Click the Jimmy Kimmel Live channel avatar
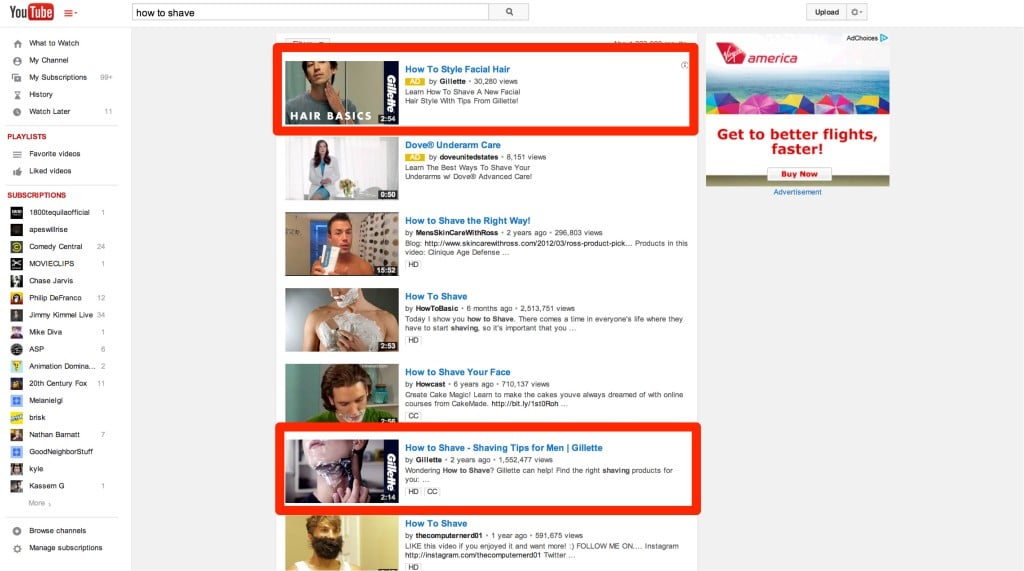 (17, 315)
